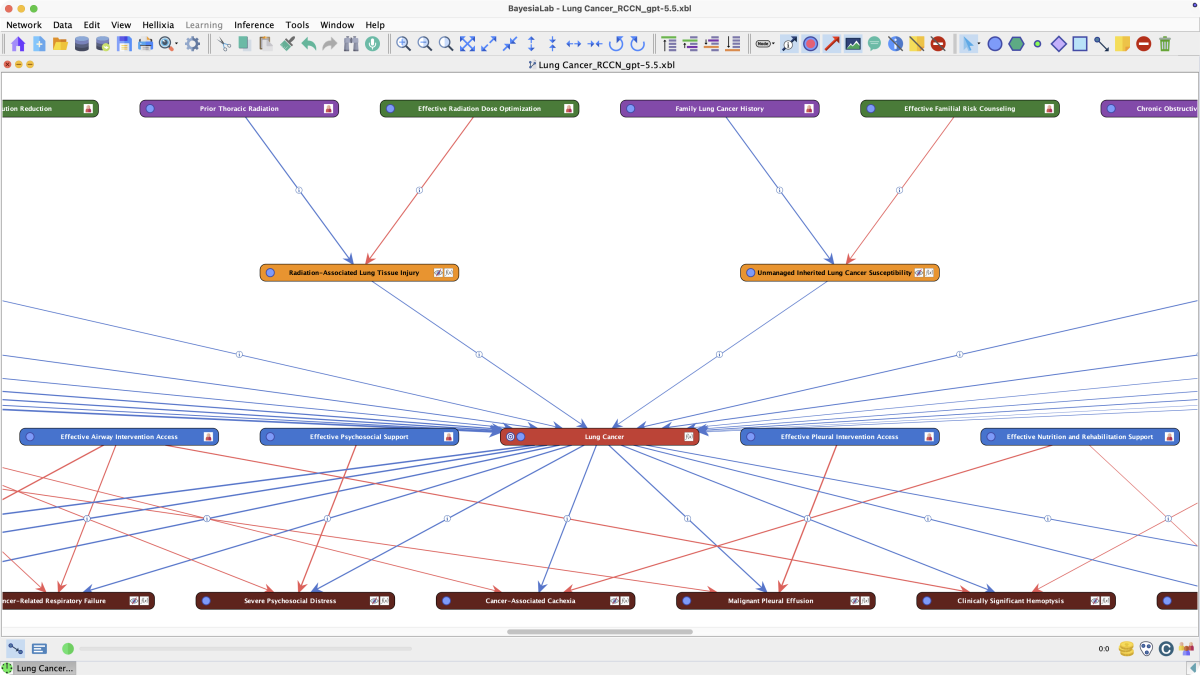1200x675 pixels.
Task: Select the light-blue square node tool
Action: (x=1080, y=44)
